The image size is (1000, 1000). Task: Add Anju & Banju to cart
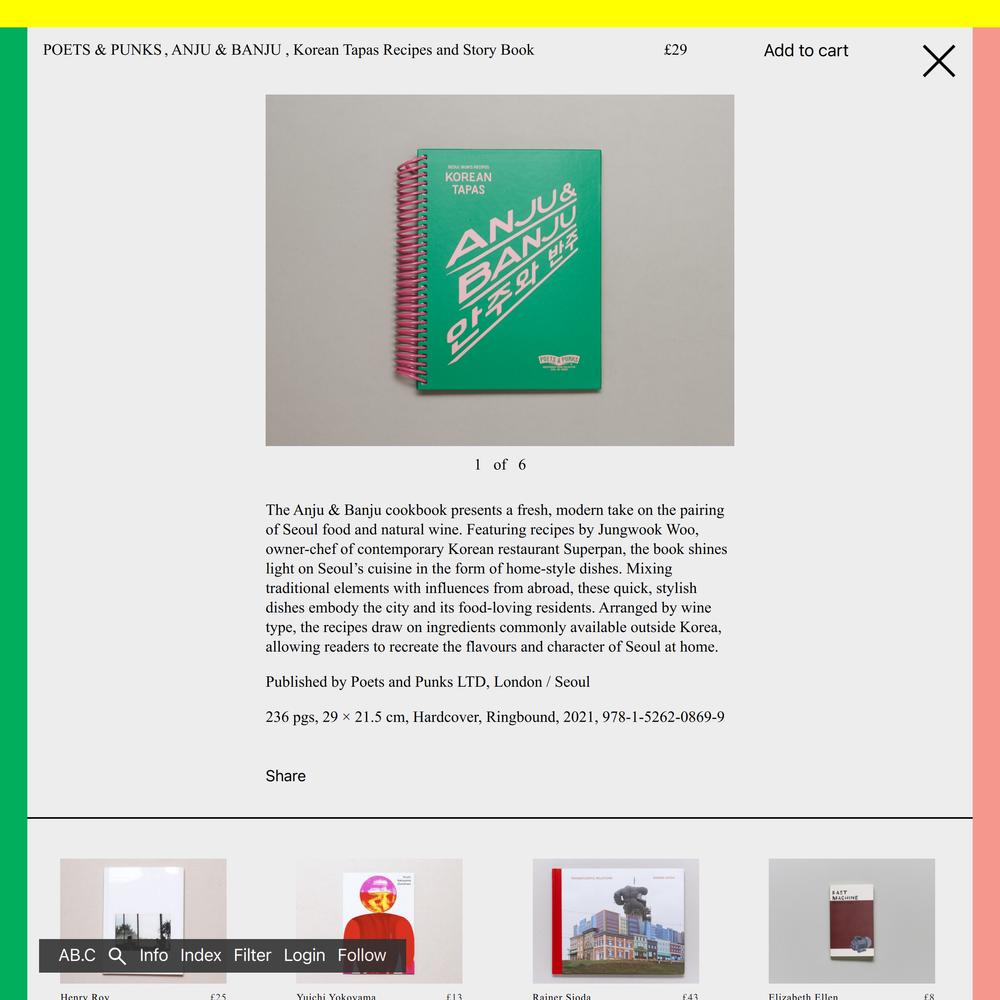coord(805,50)
